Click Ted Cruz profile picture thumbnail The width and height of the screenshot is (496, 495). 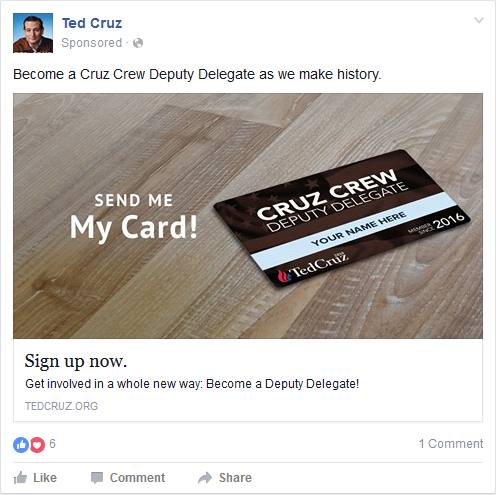pos(33,33)
